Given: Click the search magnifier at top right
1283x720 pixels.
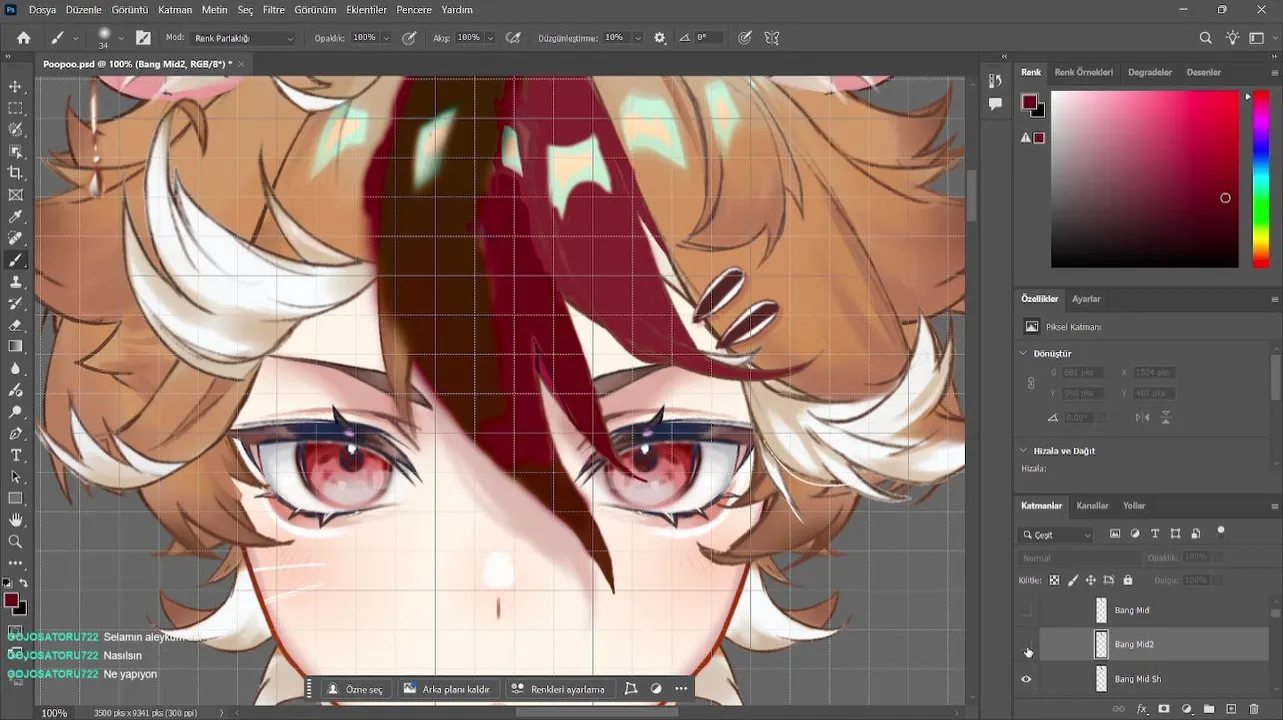Looking at the screenshot, I should (x=1205, y=38).
